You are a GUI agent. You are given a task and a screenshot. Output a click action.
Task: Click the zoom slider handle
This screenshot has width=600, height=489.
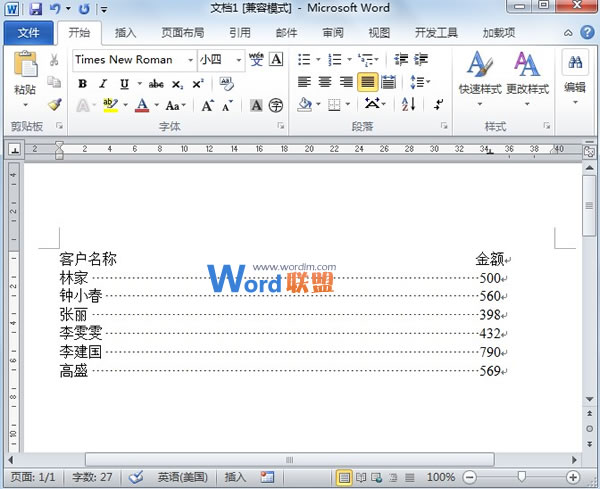pos(521,477)
